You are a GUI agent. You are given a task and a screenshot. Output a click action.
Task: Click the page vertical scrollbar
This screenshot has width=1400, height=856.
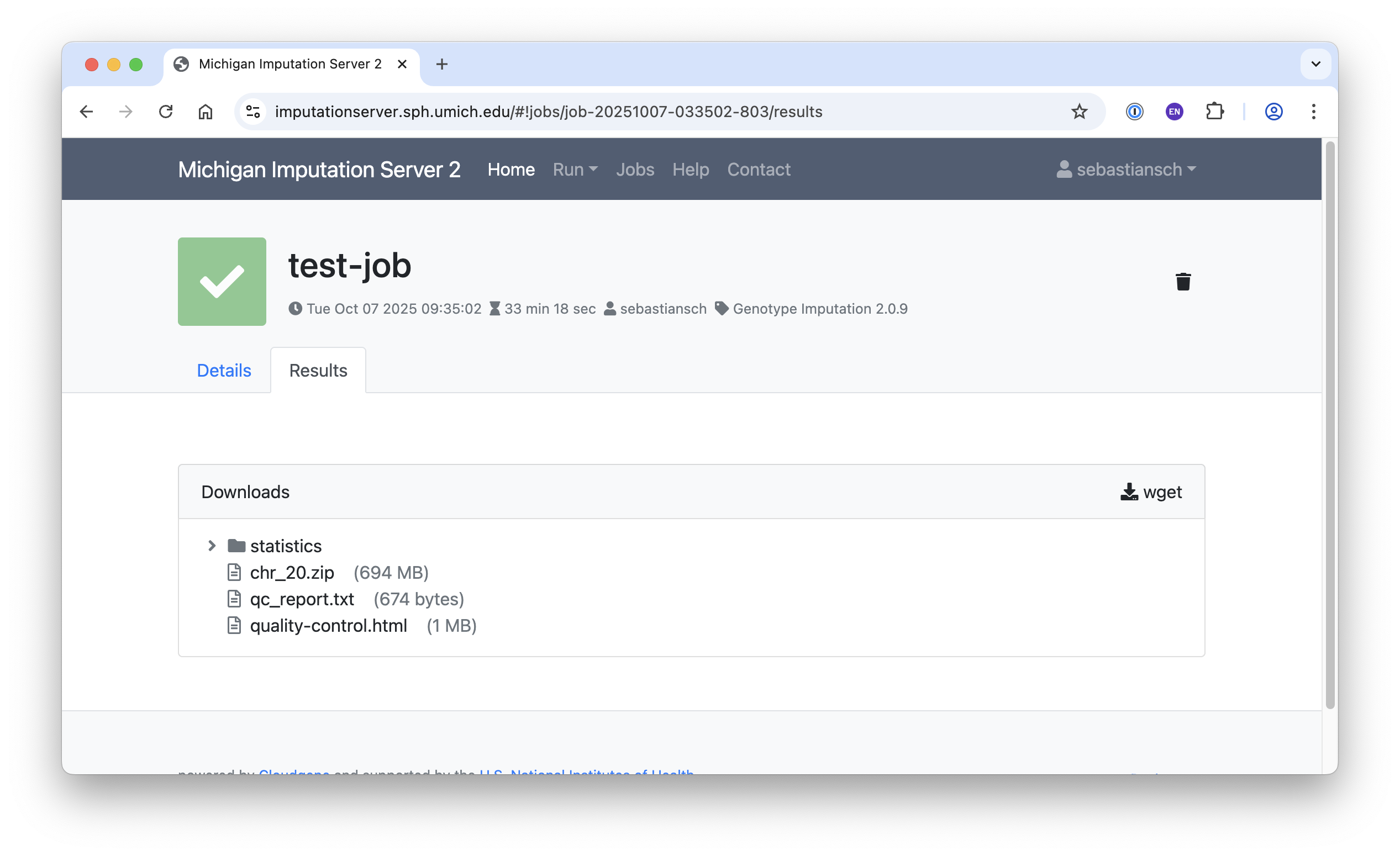tap(1329, 426)
